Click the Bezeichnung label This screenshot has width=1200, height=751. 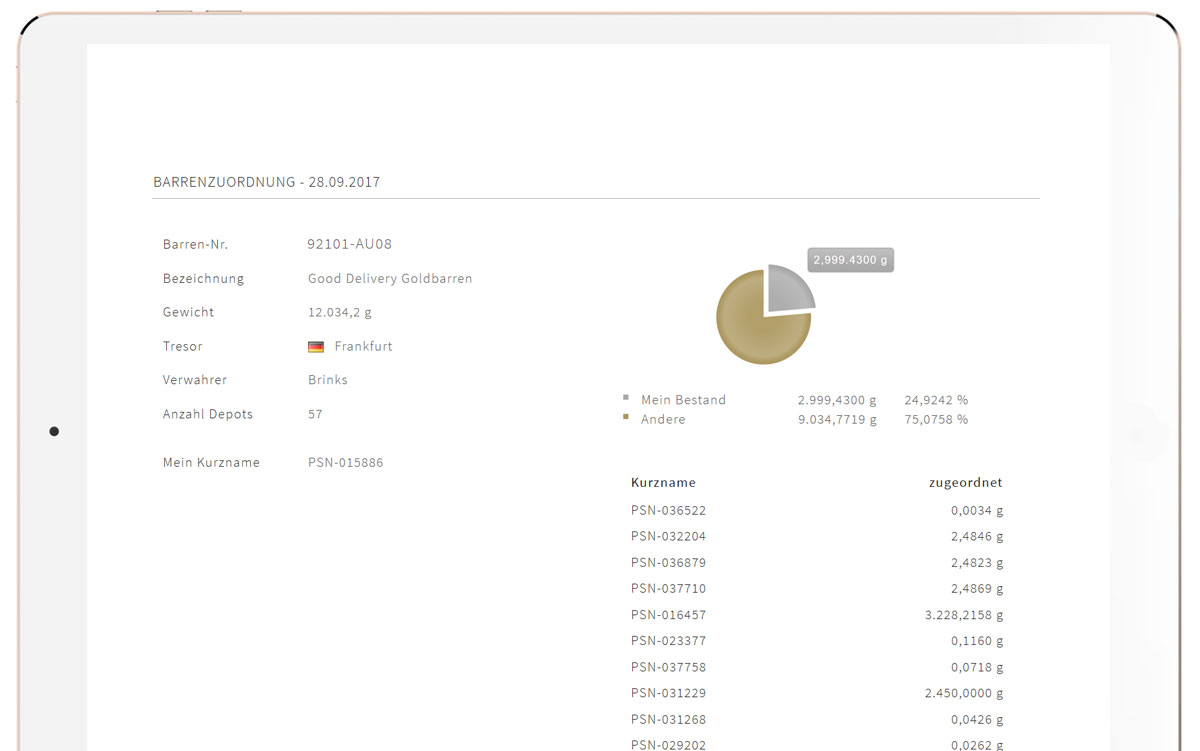[203, 279]
